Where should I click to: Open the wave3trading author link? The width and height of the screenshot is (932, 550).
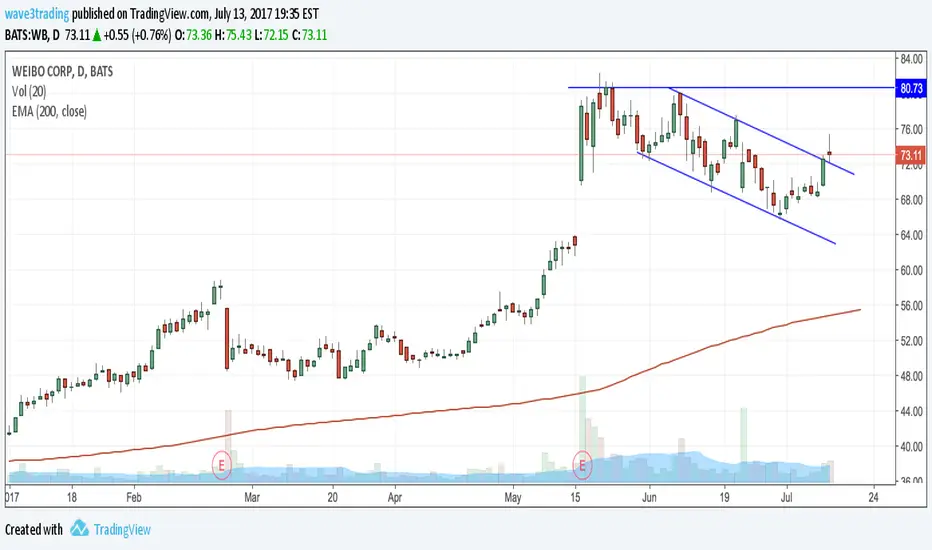[x=37, y=14]
